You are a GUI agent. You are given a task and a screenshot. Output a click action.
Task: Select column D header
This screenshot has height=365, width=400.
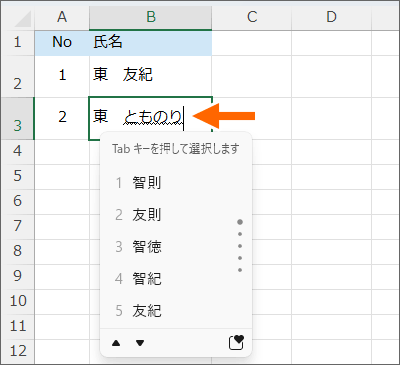(x=331, y=17)
